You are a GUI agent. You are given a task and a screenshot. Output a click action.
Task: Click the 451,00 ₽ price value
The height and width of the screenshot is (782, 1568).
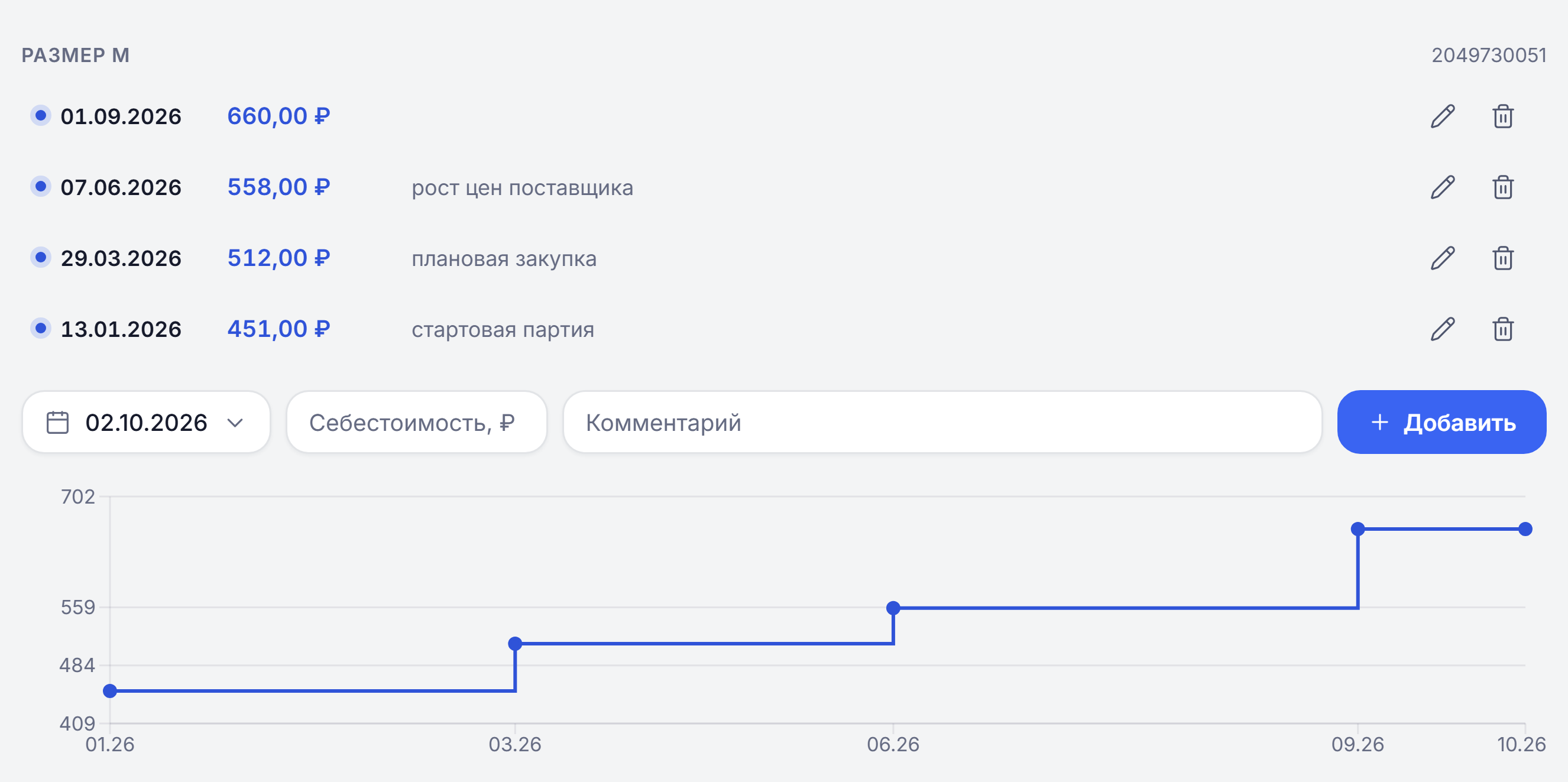(x=279, y=329)
